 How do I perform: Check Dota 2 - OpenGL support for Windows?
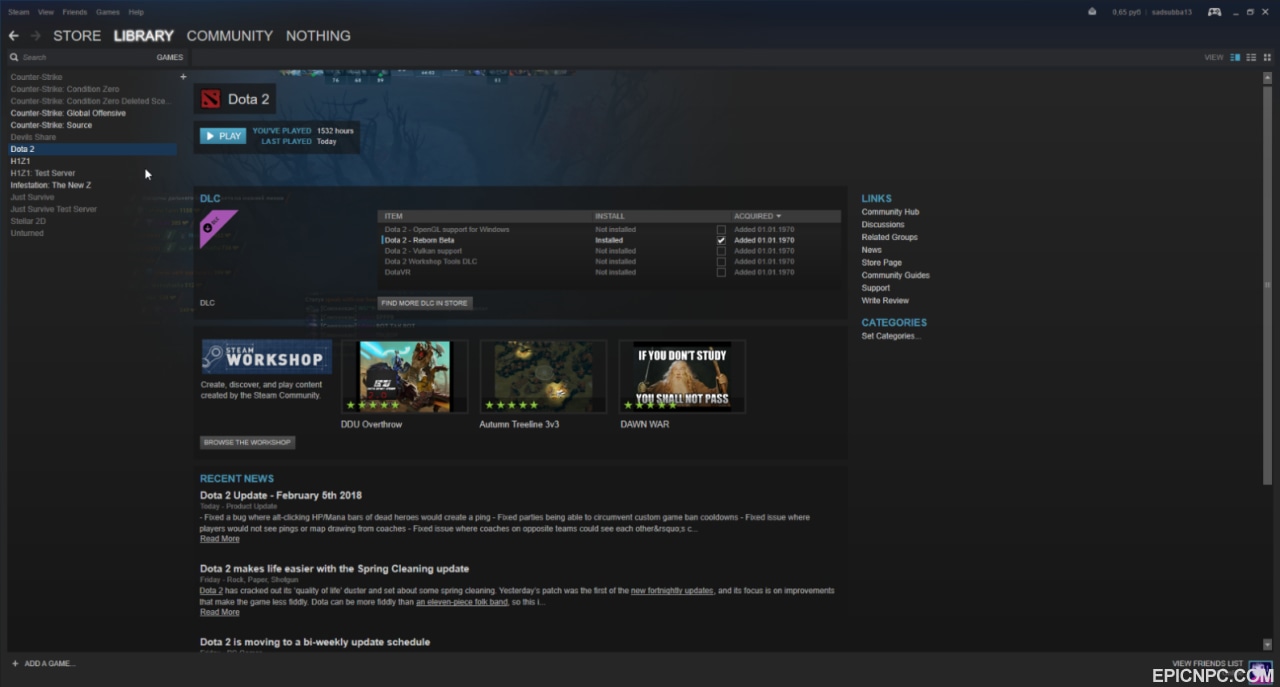click(721, 230)
